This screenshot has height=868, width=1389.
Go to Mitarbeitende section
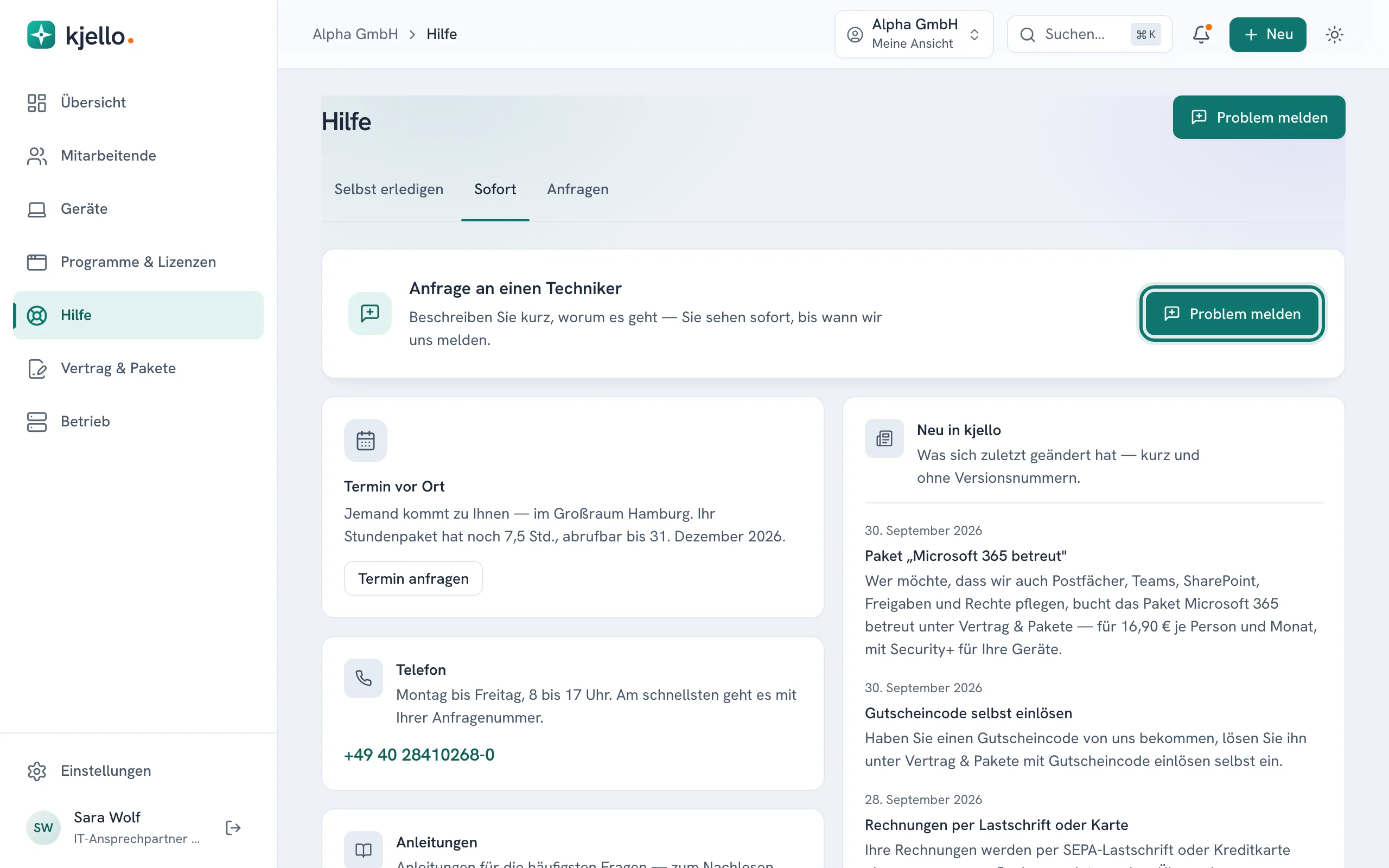pos(138,156)
